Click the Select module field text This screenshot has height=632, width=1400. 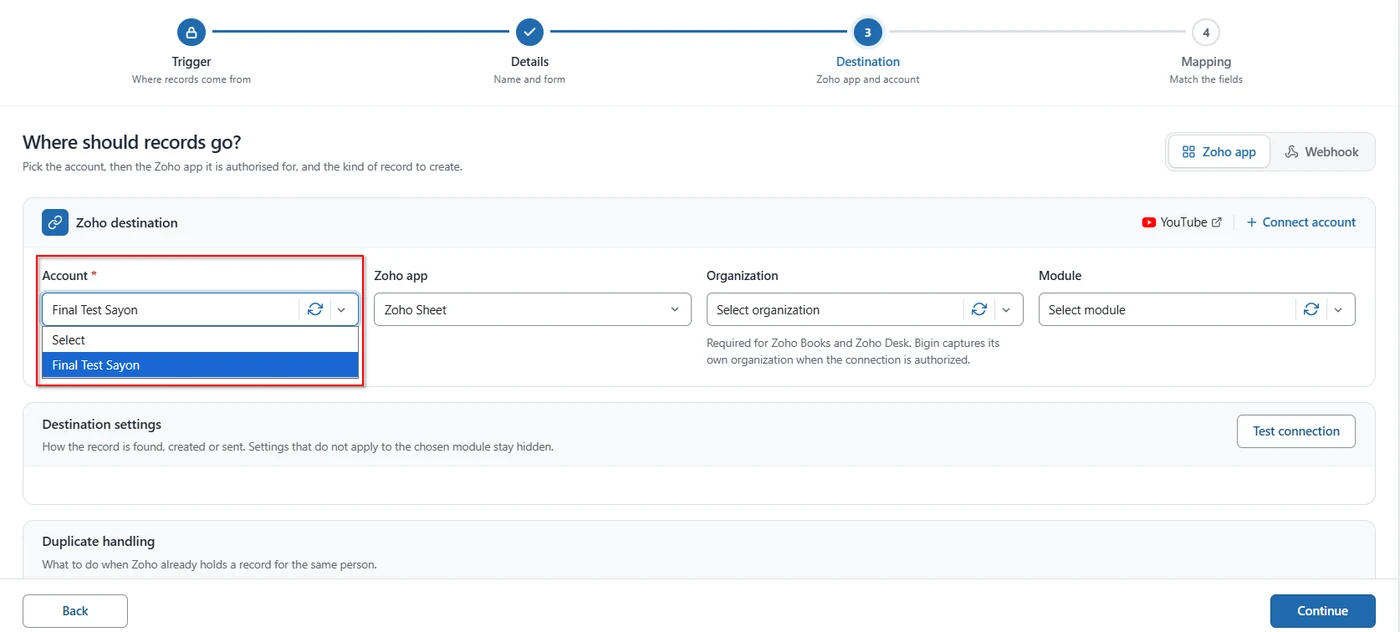tap(1086, 310)
